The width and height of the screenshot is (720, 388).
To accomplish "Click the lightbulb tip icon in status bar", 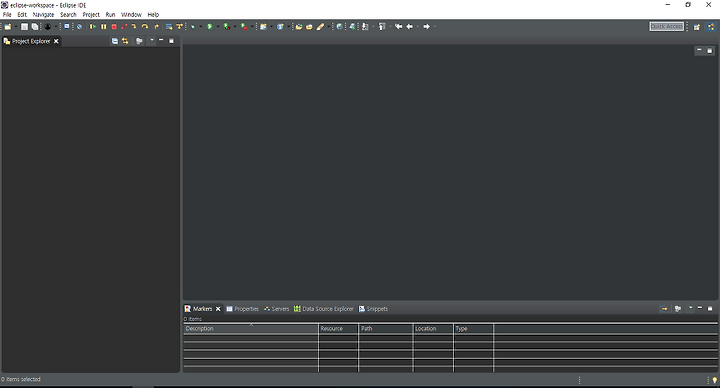I will pos(714,380).
